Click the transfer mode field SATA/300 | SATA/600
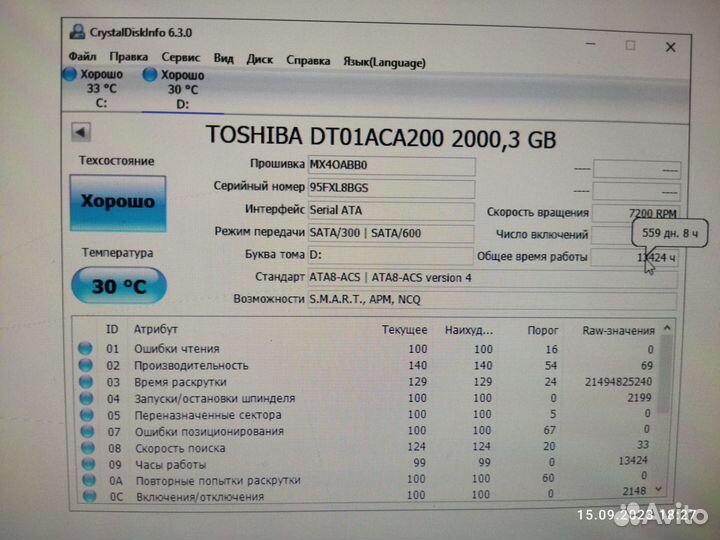This screenshot has height=540, width=720. 390,233
